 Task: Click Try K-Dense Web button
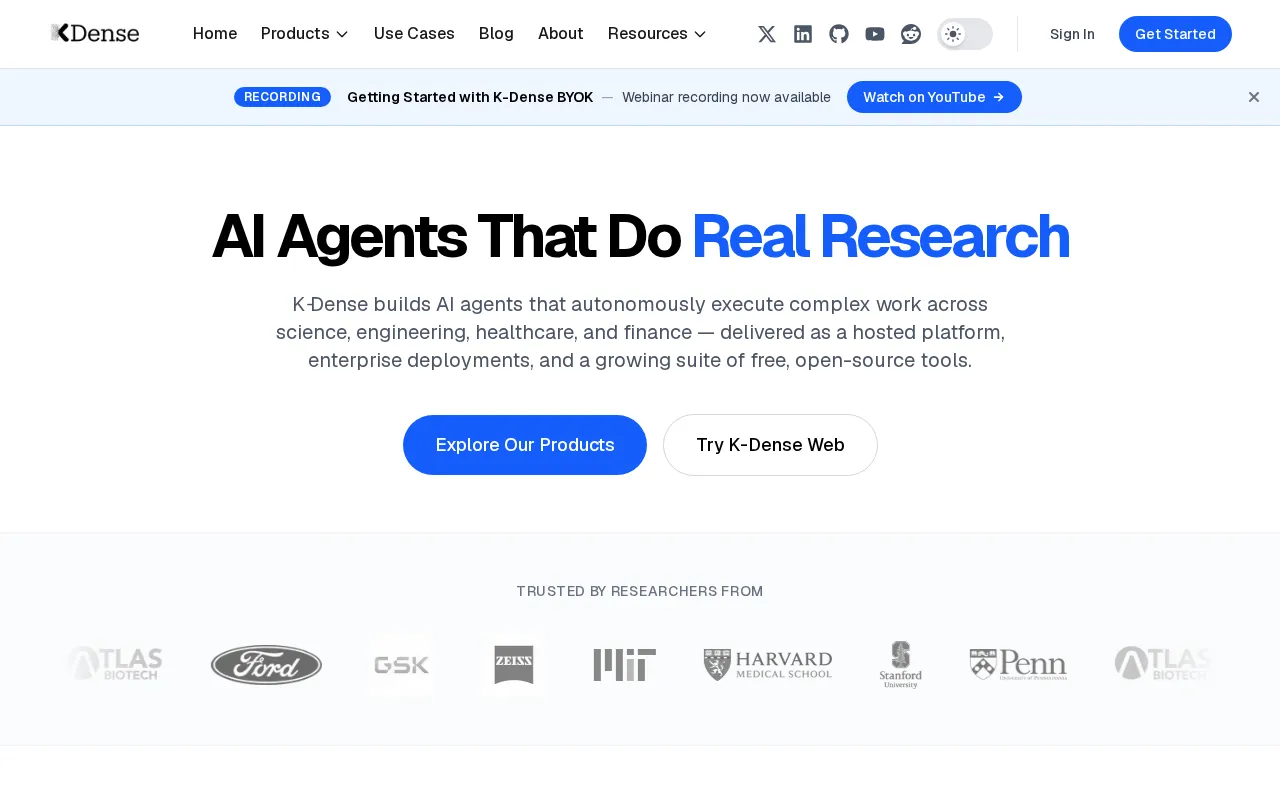[770, 445]
